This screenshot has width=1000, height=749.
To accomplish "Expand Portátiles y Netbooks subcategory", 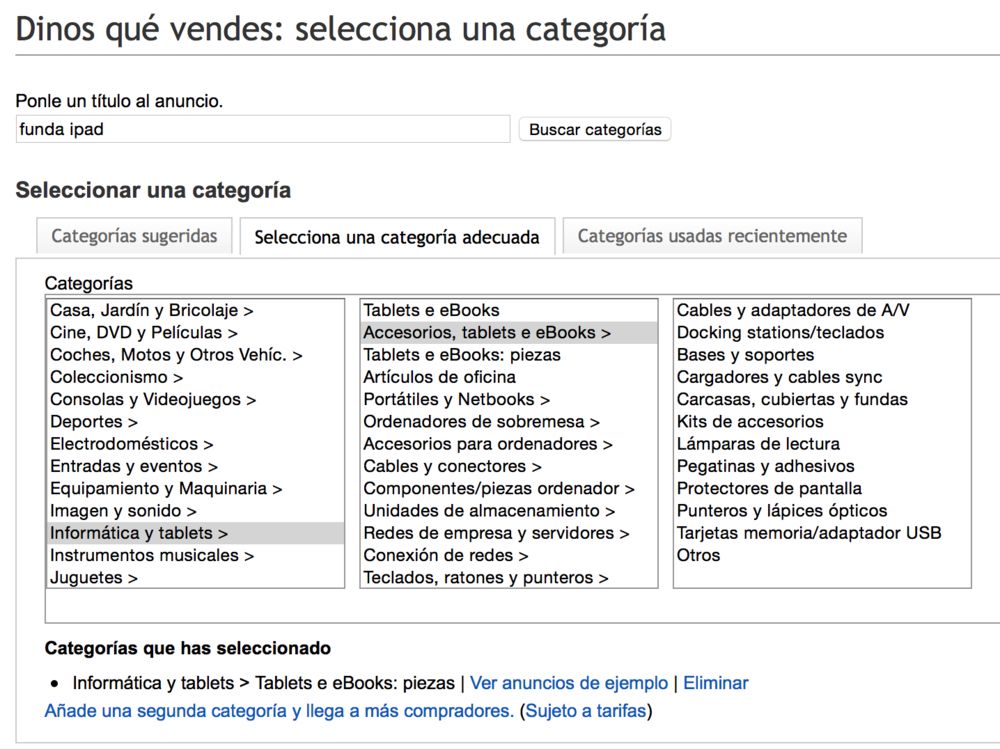I will [x=463, y=400].
